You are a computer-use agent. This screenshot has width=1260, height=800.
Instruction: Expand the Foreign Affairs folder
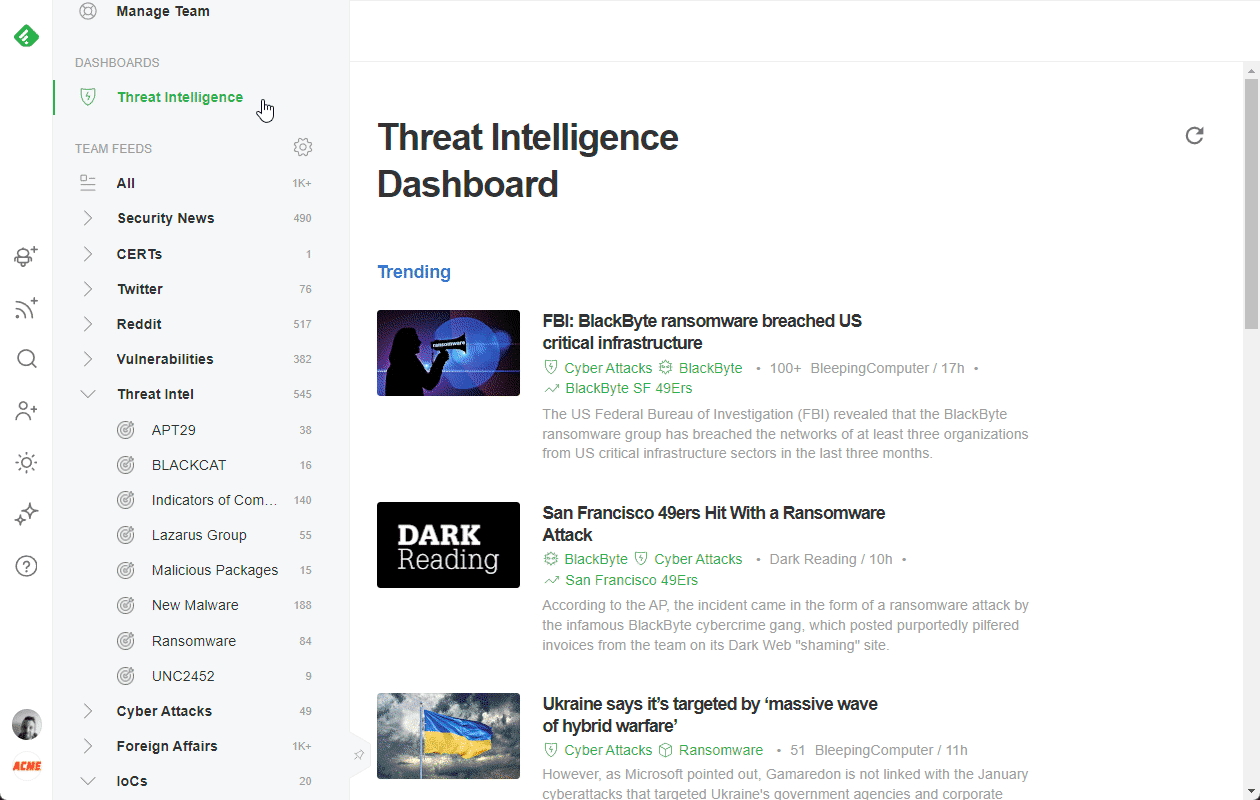88,746
